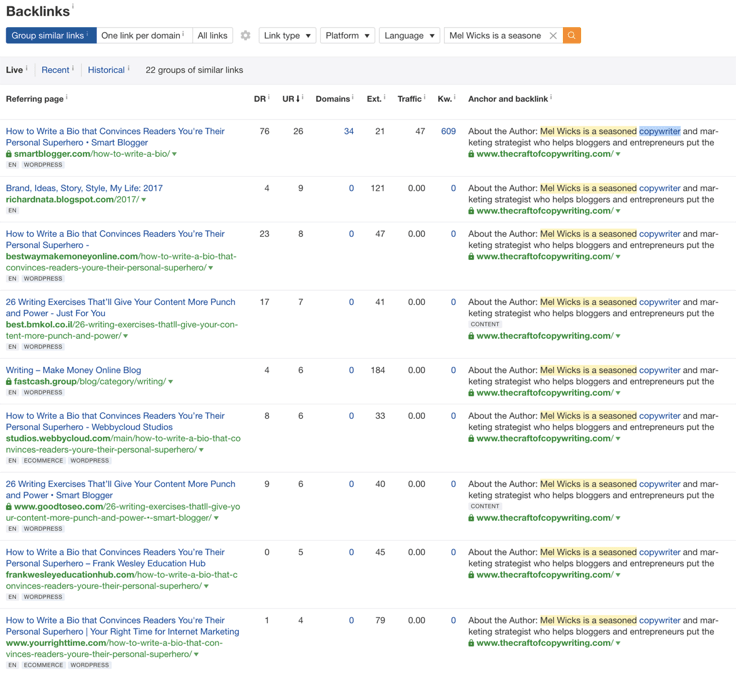Open the Historical tab
This screenshot has height=673, width=736.
[x=106, y=70]
